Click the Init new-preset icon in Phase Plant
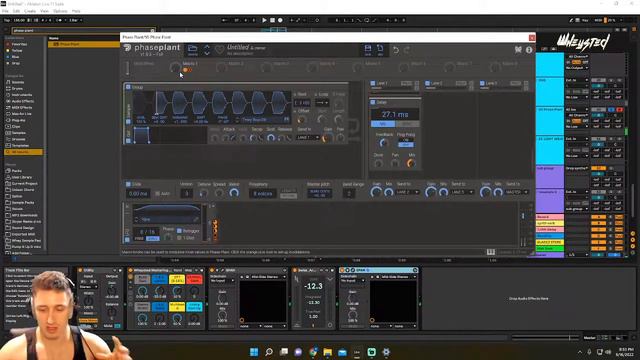Viewport: 640px width, 360px height. [x=380, y=49]
